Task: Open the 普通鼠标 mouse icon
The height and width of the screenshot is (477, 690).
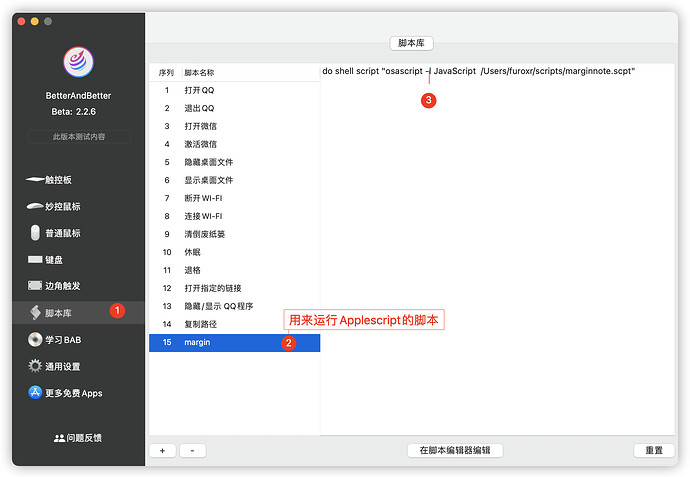Action: pos(35,233)
